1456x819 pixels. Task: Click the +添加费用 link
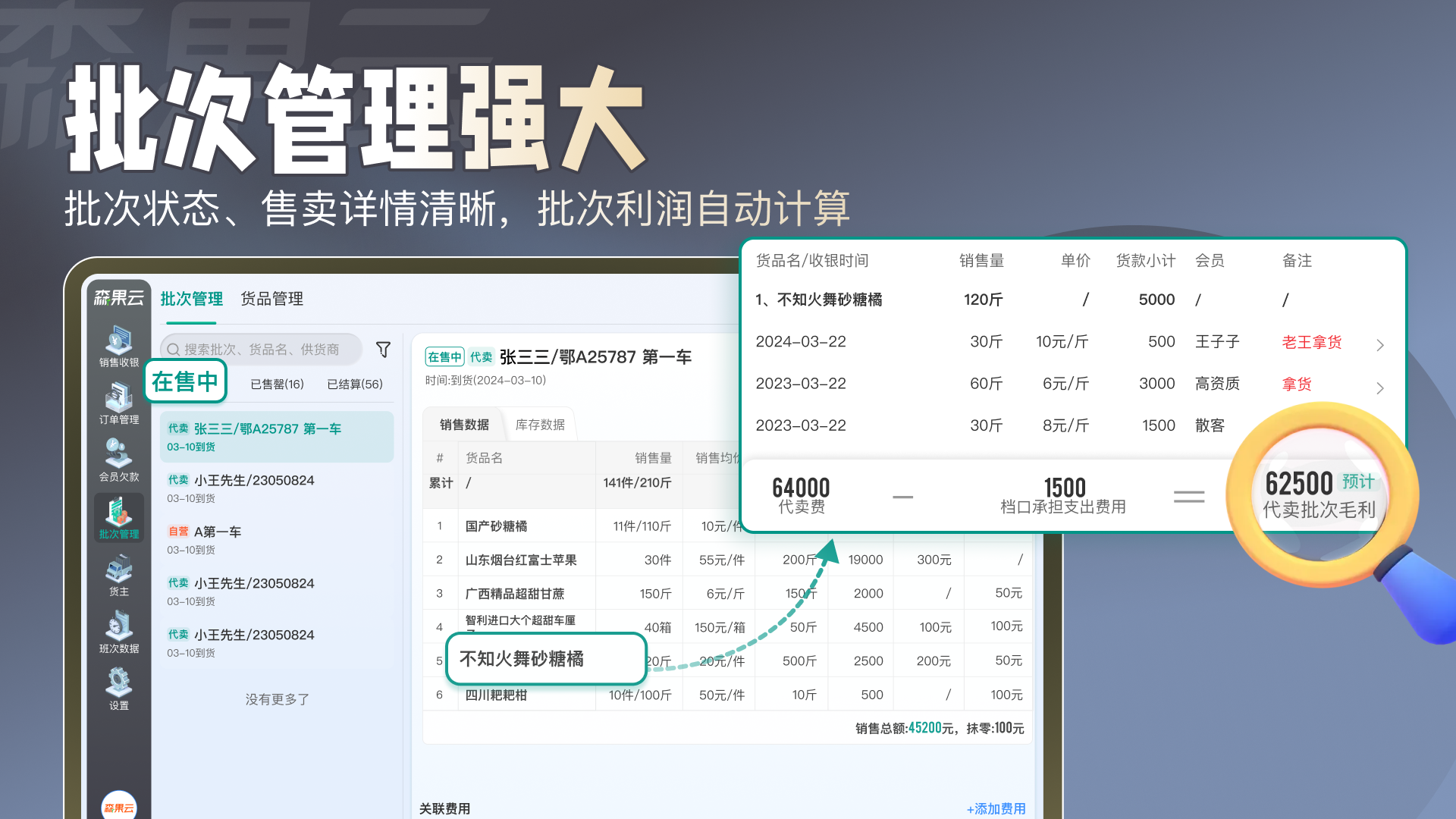[x=995, y=808]
